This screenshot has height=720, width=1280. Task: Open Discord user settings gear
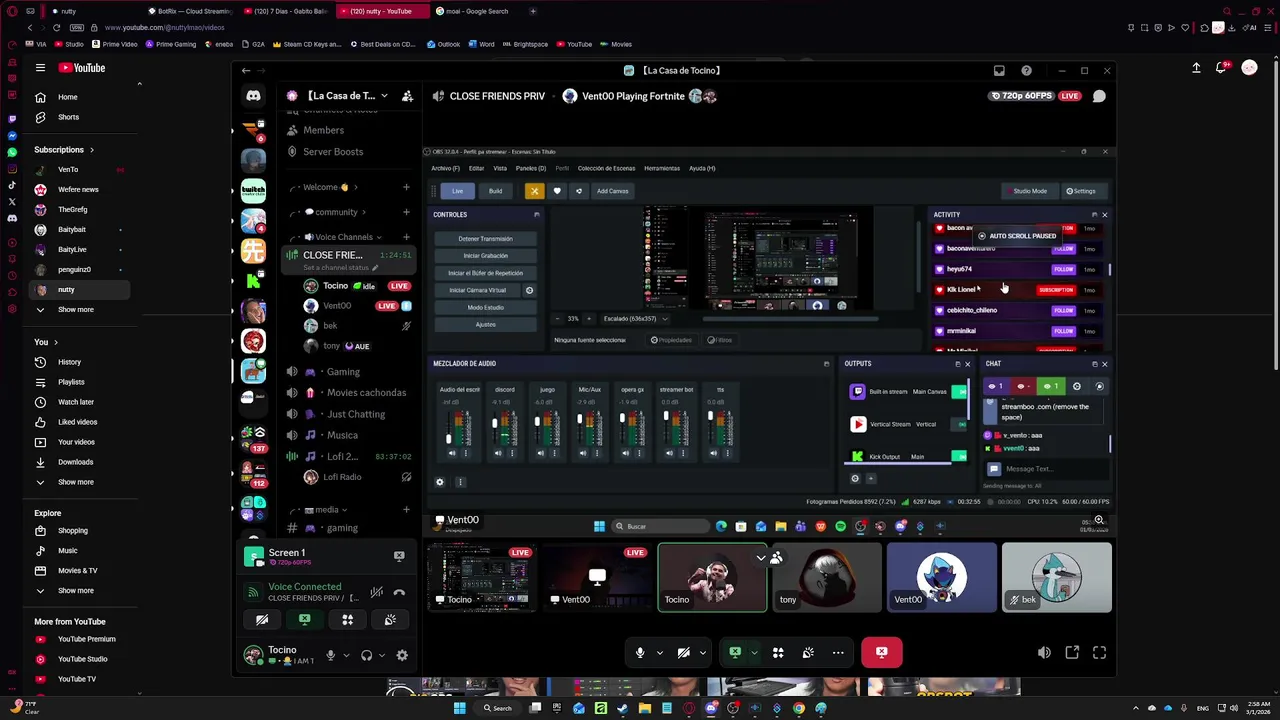[402, 655]
